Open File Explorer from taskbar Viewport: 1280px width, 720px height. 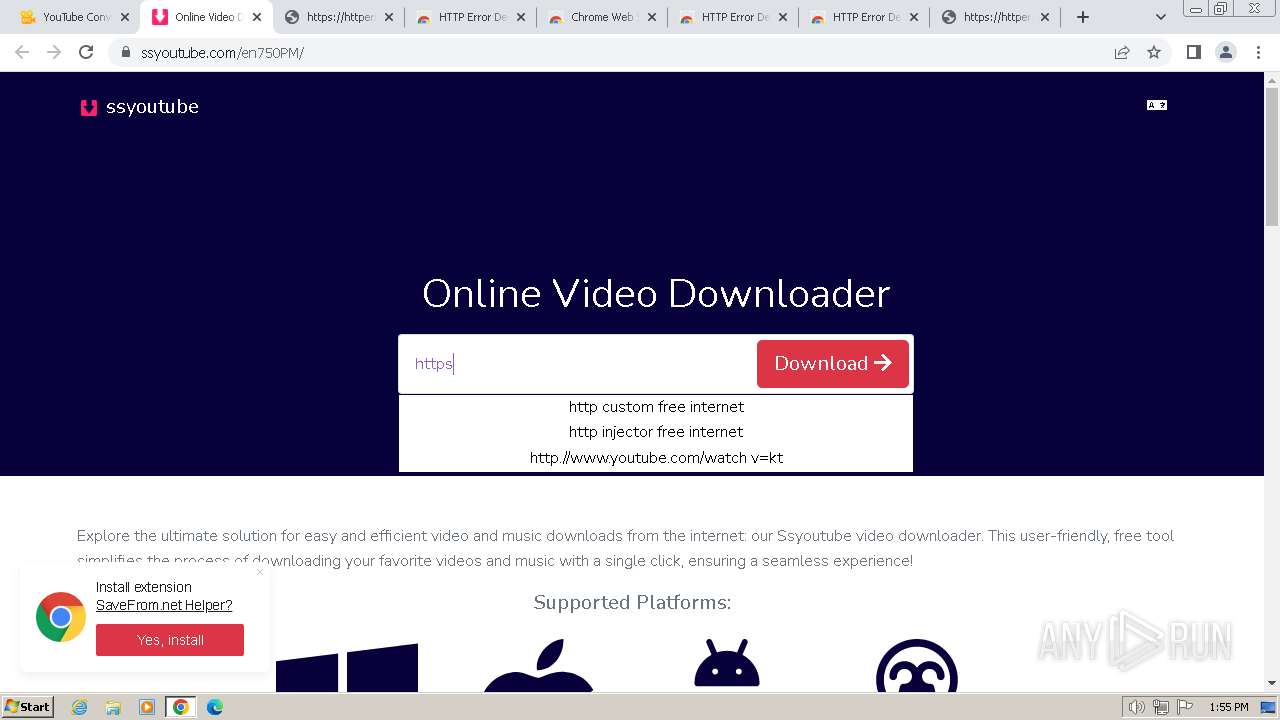[x=114, y=707]
